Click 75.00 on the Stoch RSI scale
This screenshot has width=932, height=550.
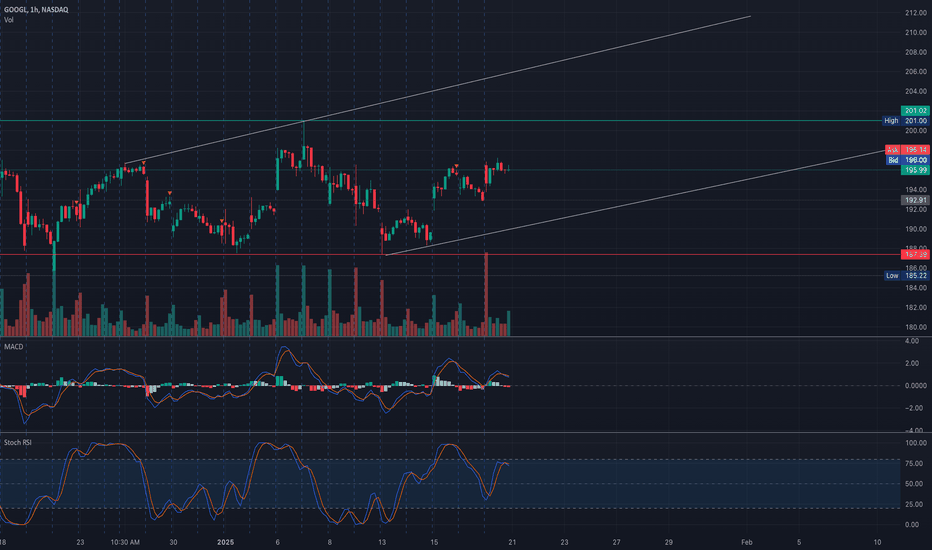coord(915,464)
